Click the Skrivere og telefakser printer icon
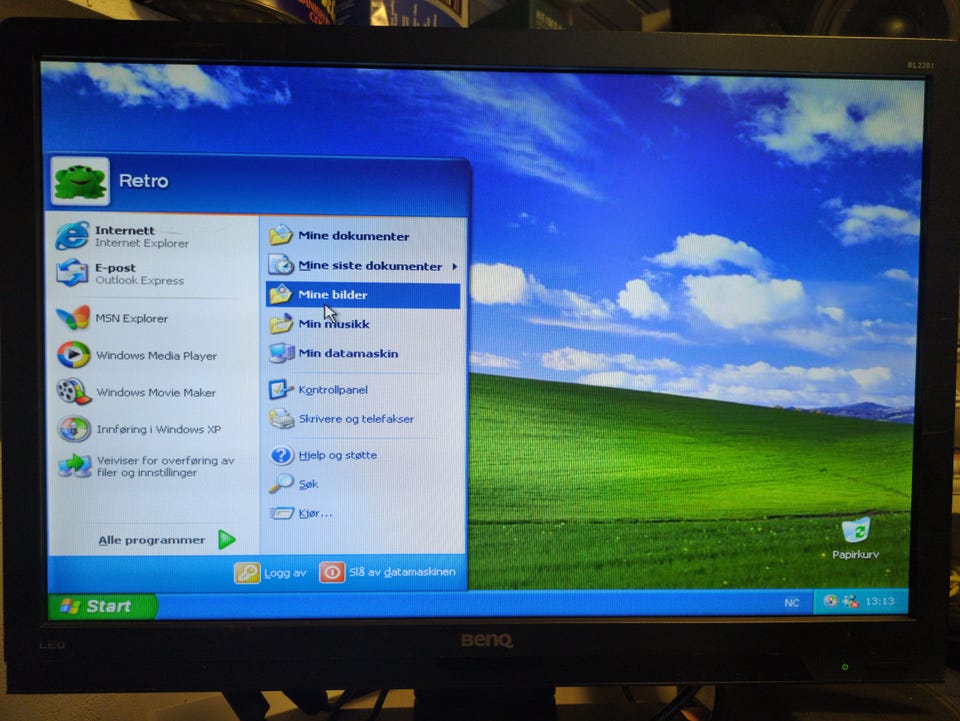The image size is (960, 721). pyautogui.click(x=282, y=419)
